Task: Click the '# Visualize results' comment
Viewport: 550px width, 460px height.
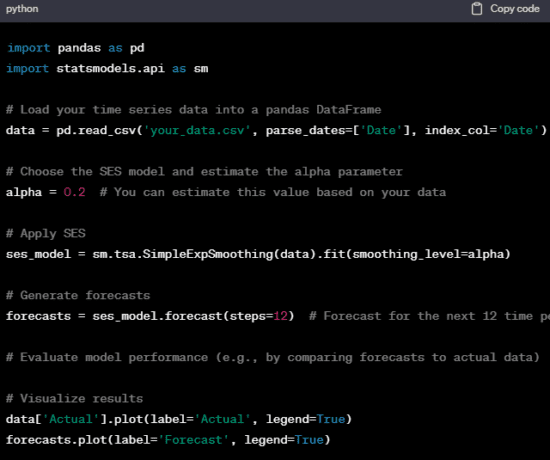Action: 74,399
